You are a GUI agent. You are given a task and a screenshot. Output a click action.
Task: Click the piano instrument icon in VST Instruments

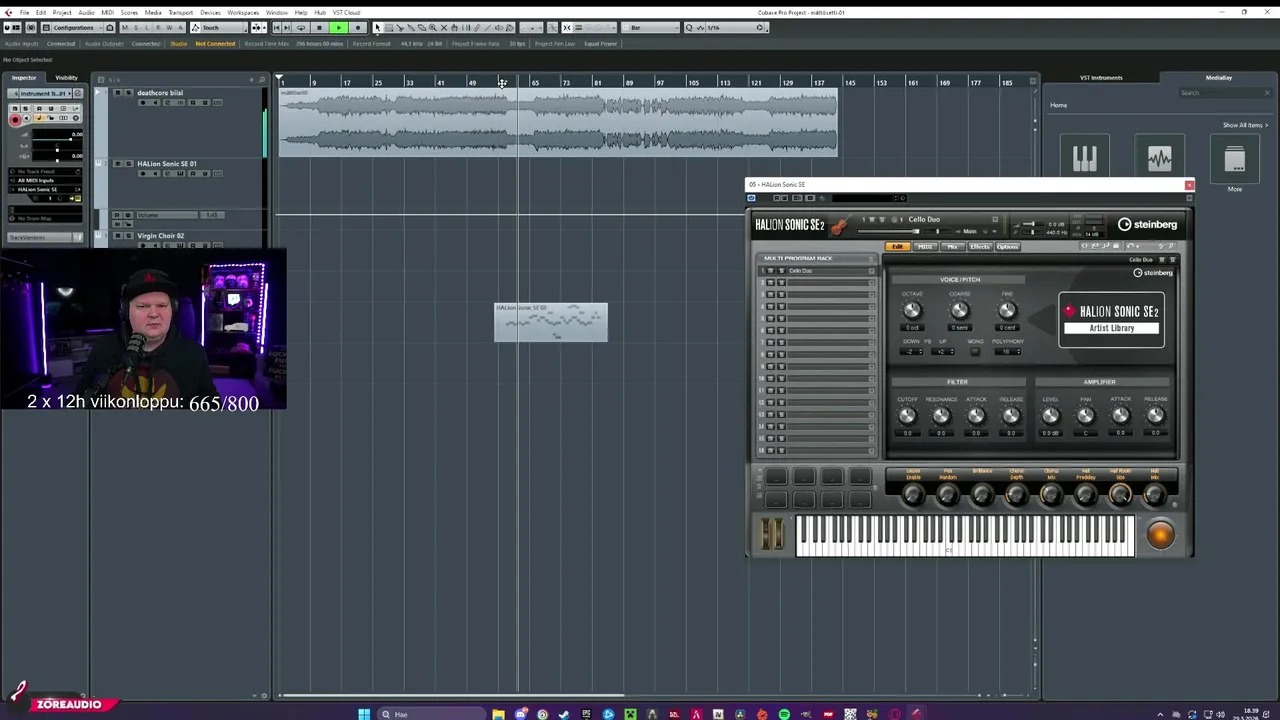point(1085,158)
